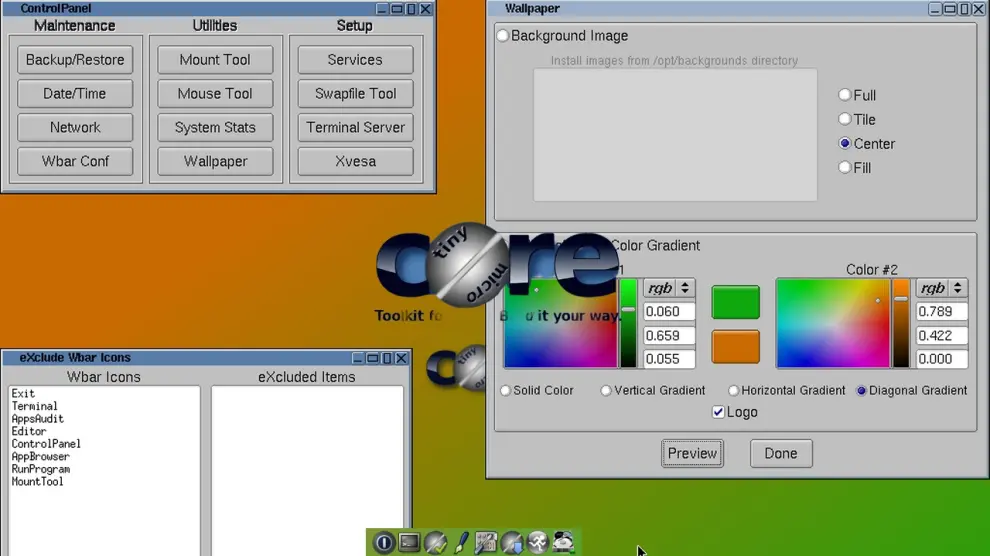Click the RunProgram running-man dock icon
This screenshot has width=990, height=556.
pos(538,542)
